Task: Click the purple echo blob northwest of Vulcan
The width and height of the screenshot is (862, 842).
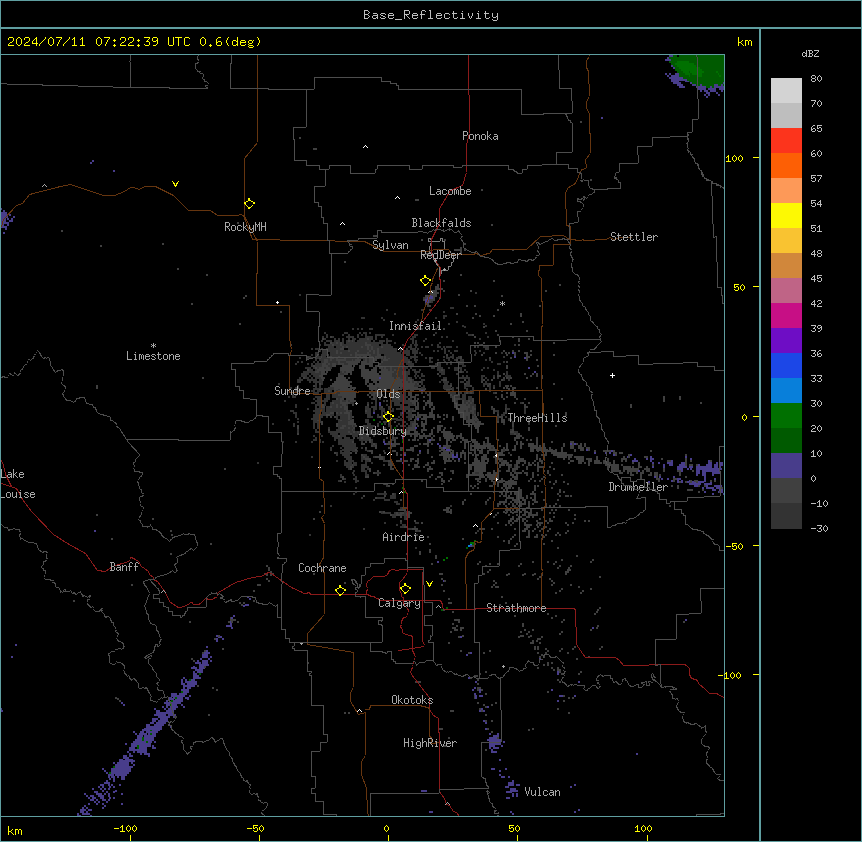Action: (494, 743)
